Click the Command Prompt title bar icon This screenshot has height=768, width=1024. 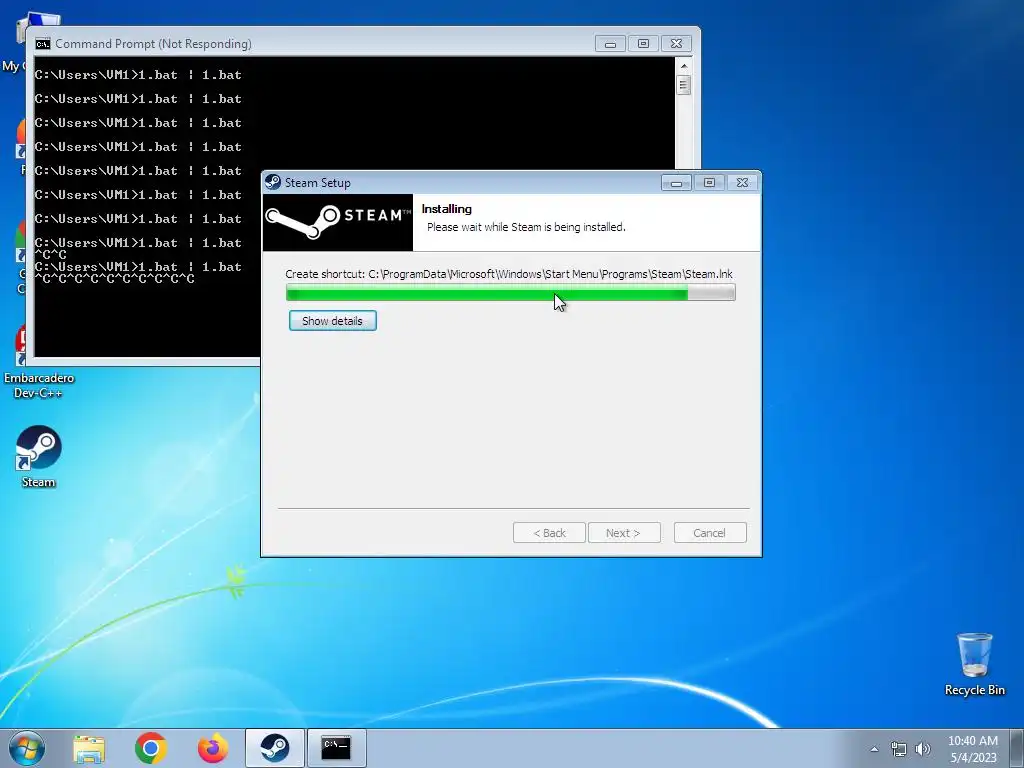(x=43, y=44)
